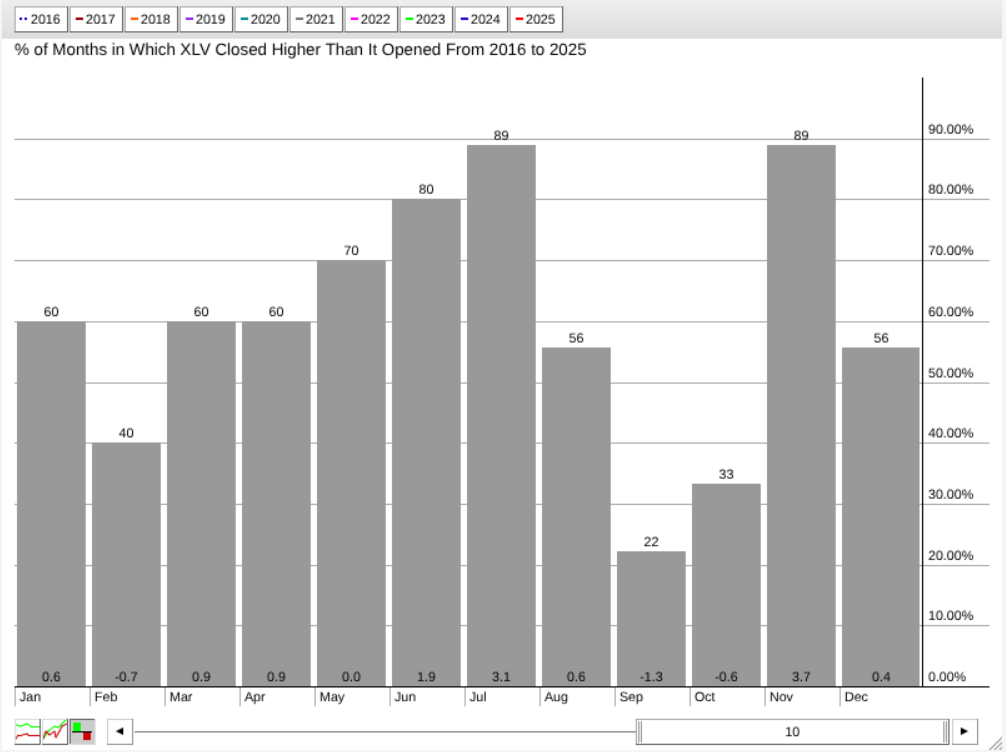Viewport: 1006px width, 752px height.
Task: Toggle the 2016 year legend button
Action: 41,19
